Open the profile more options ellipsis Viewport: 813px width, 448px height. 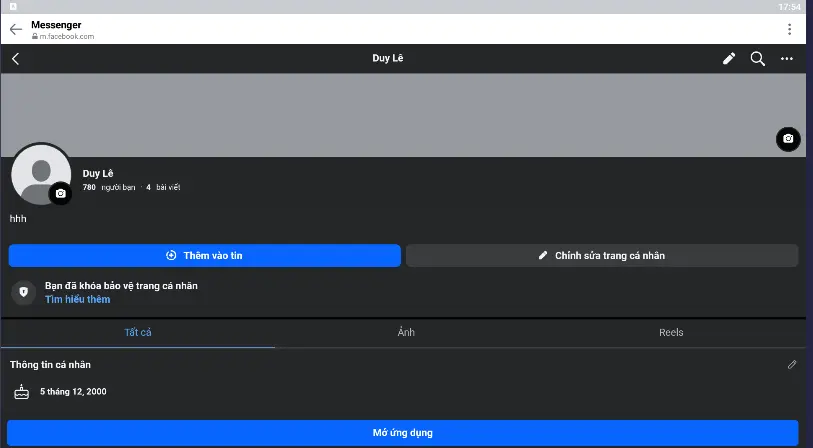coord(787,59)
